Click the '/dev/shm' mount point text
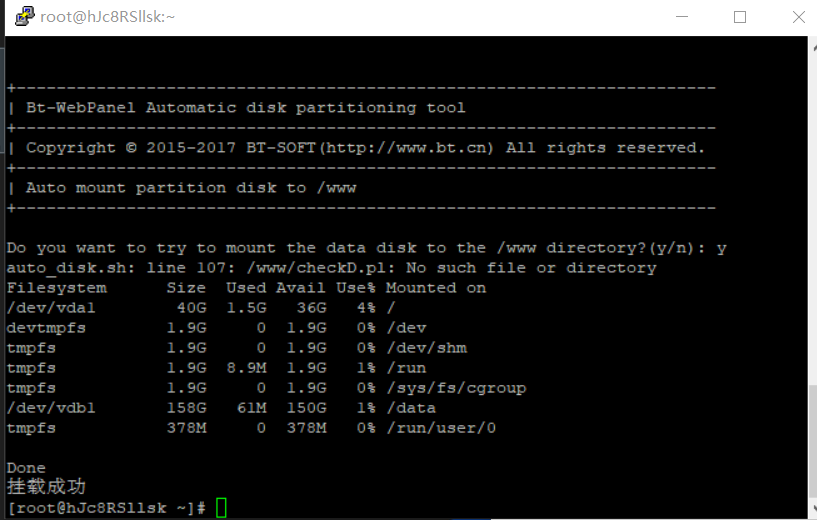Image resolution: width=817 pixels, height=520 pixels. click(x=427, y=348)
